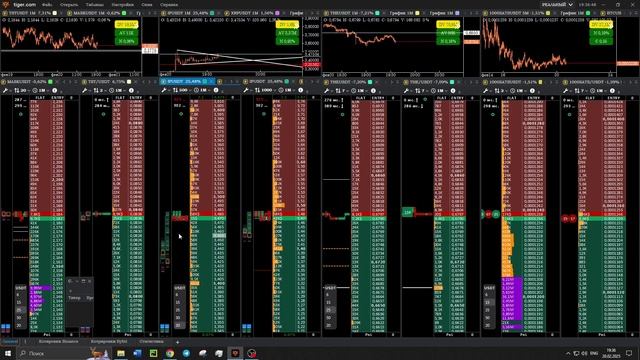
Task: Open 1M timeframe dropdown in 1000SATS/USDT panel
Action: point(597,91)
